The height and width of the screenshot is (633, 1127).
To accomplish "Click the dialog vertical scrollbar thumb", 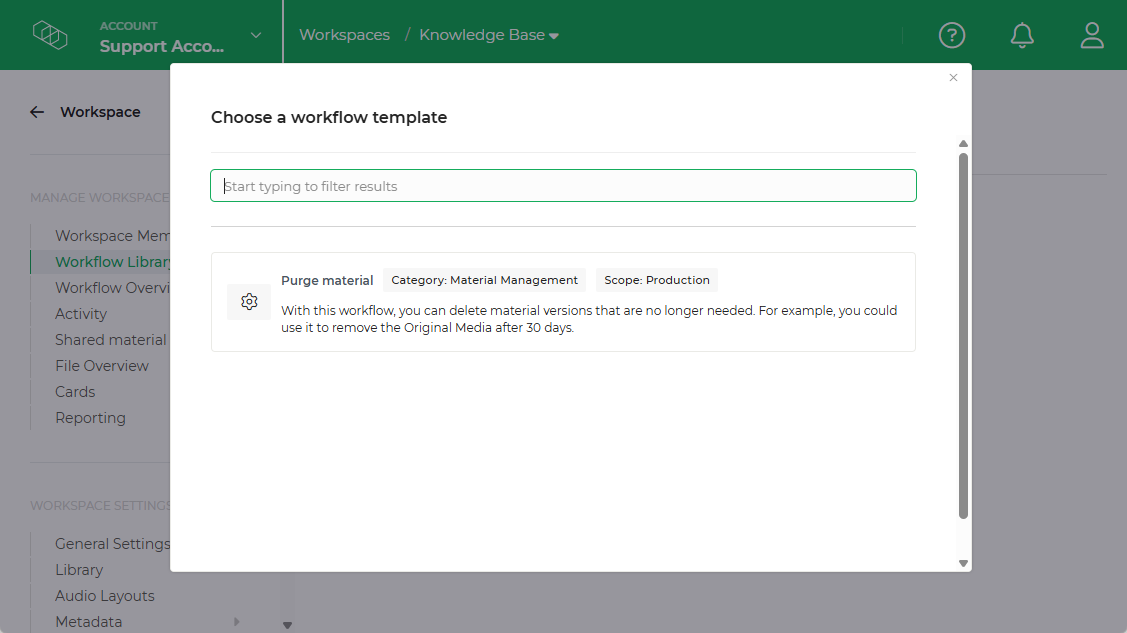I will pyautogui.click(x=963, y=336).
